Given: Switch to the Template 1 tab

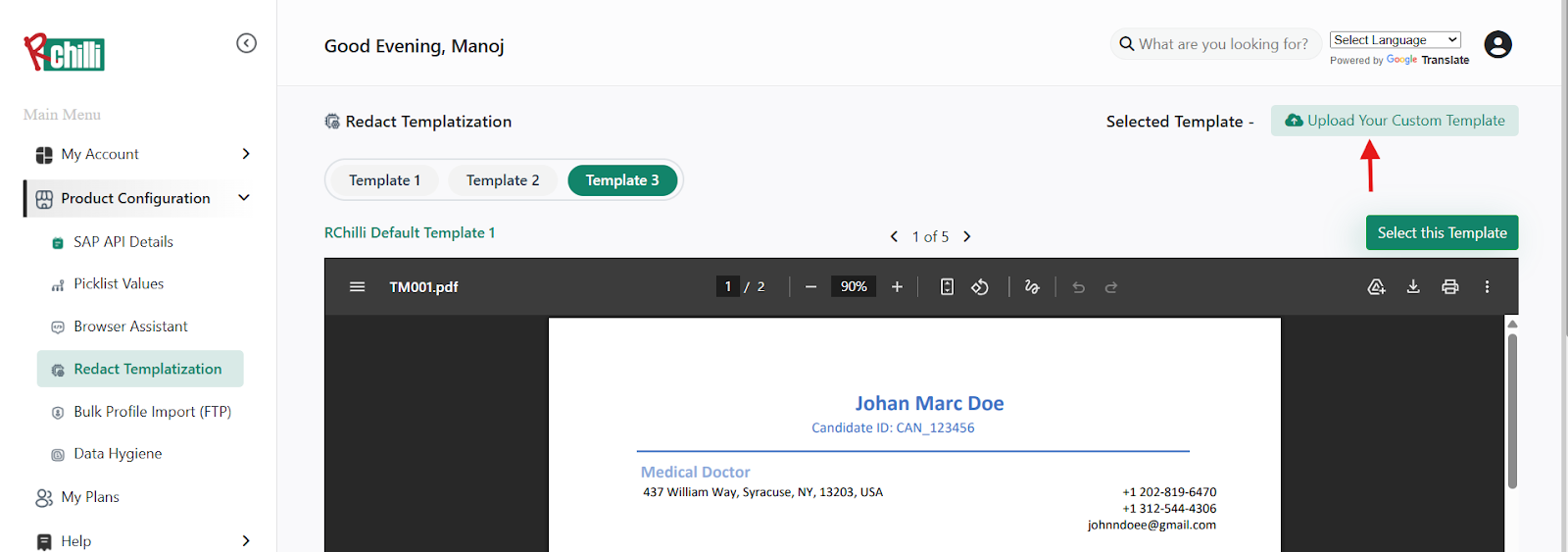Looking at the screenshot, I should pyautogui.click(x=384, y=180).
